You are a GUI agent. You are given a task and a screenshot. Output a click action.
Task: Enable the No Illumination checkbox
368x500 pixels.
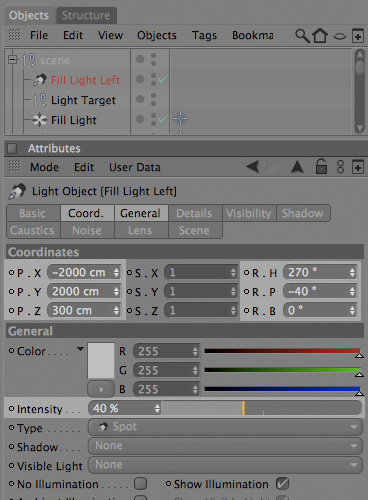pos(141,483)
